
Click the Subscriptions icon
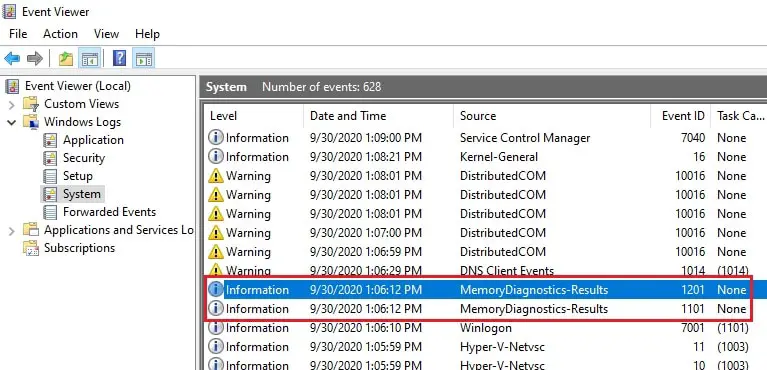pos(31,248)
